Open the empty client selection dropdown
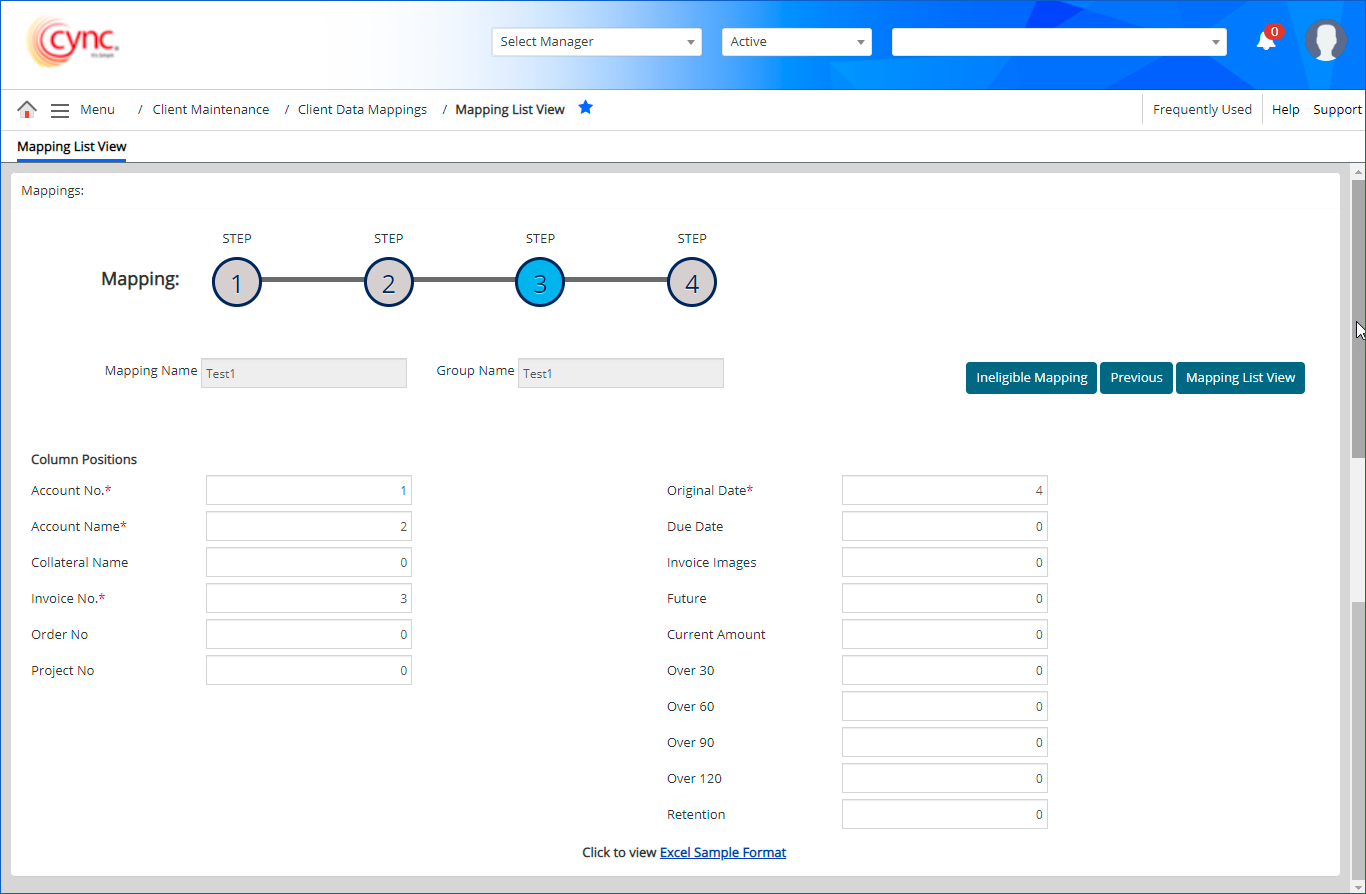 coord(1058,42)
